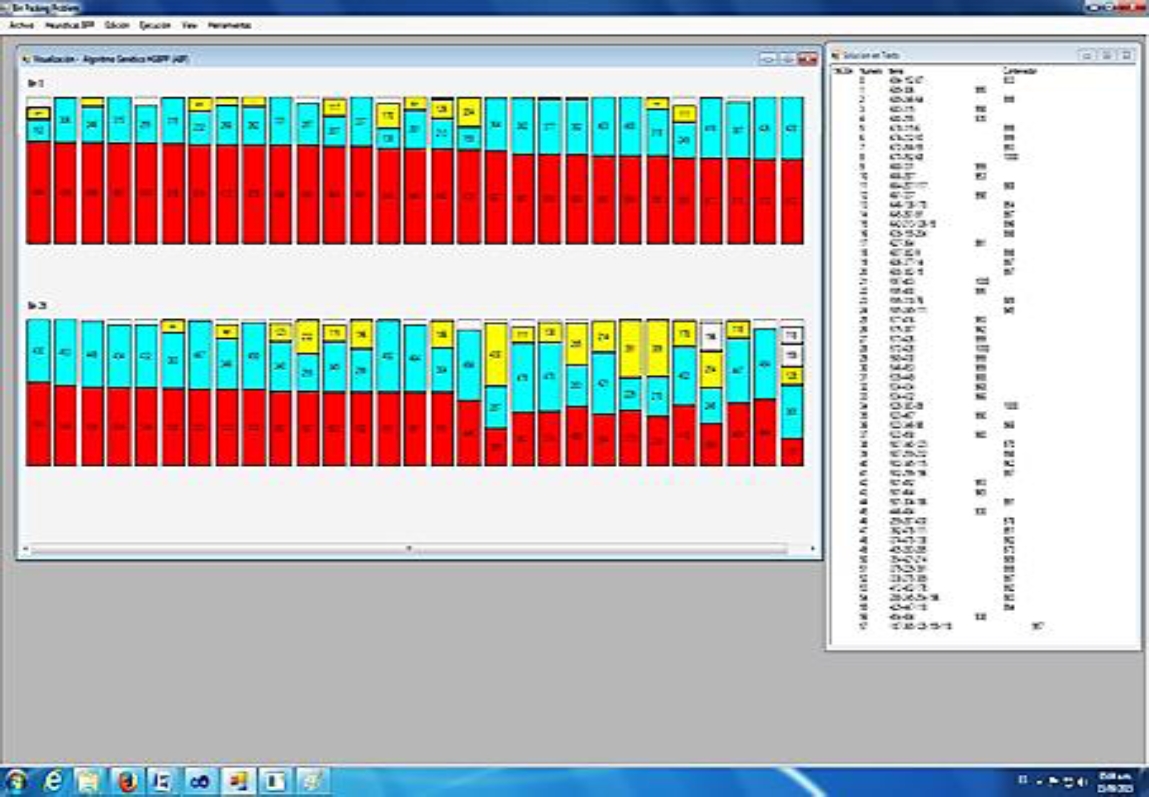Maximize the Visualización window
Screen dimensions: 1149x797
(787, 59)
